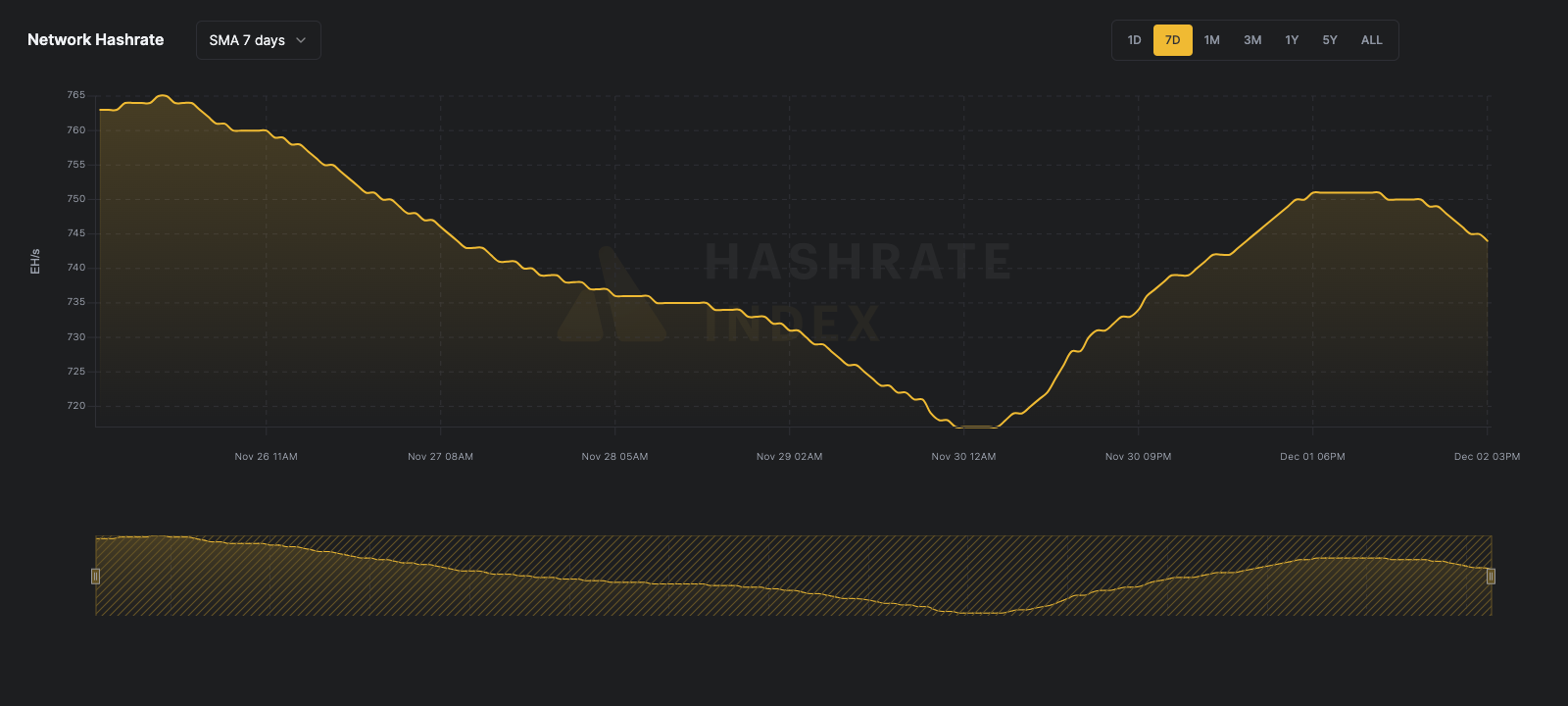Switch to the 1Y time range
The height and width of the screenshot is (706, 1568).
[x=1292, y=40]
